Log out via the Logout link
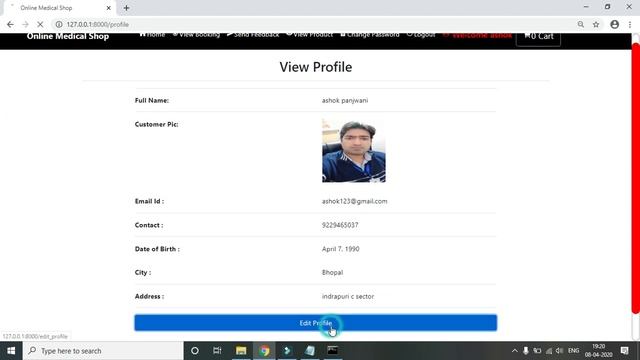 point(421,35)
